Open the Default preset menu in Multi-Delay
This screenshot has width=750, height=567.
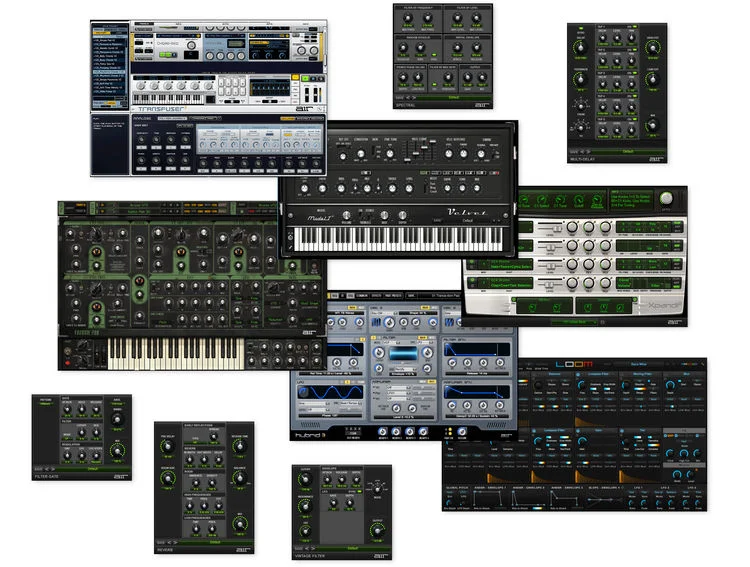(628, 152)
